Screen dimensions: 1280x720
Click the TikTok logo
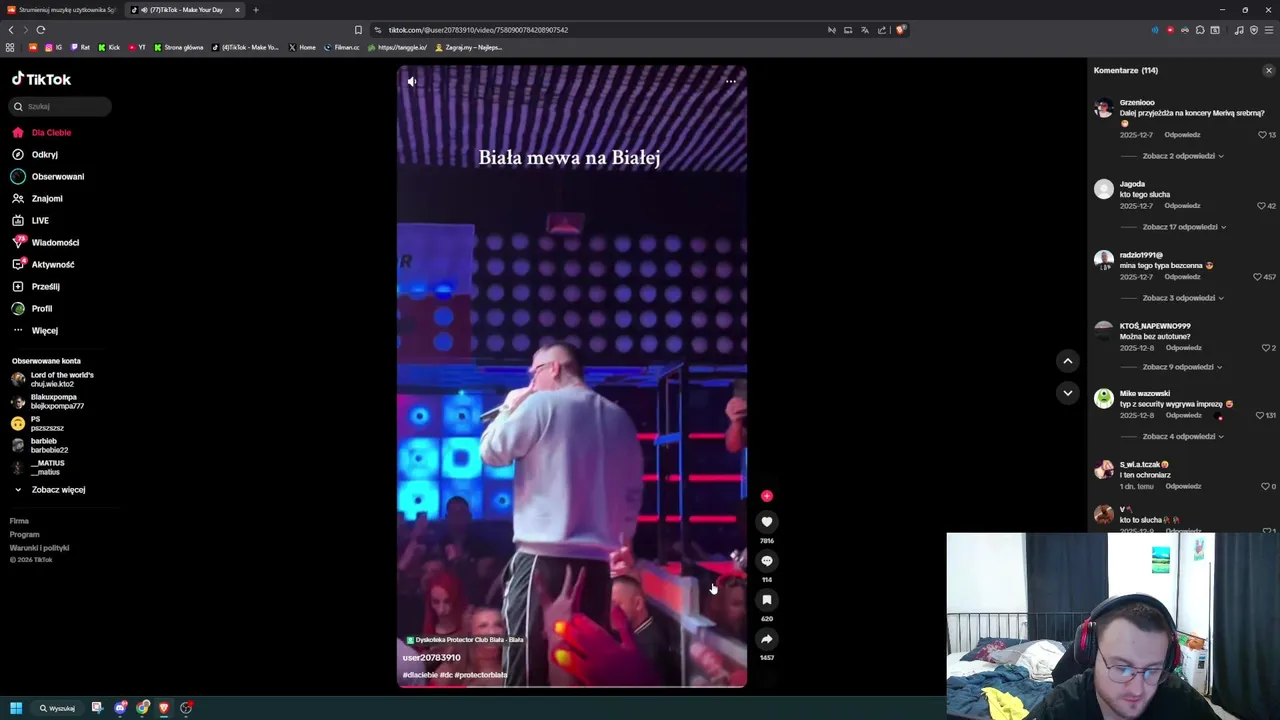pyautogui.click(x=41, y=79)
